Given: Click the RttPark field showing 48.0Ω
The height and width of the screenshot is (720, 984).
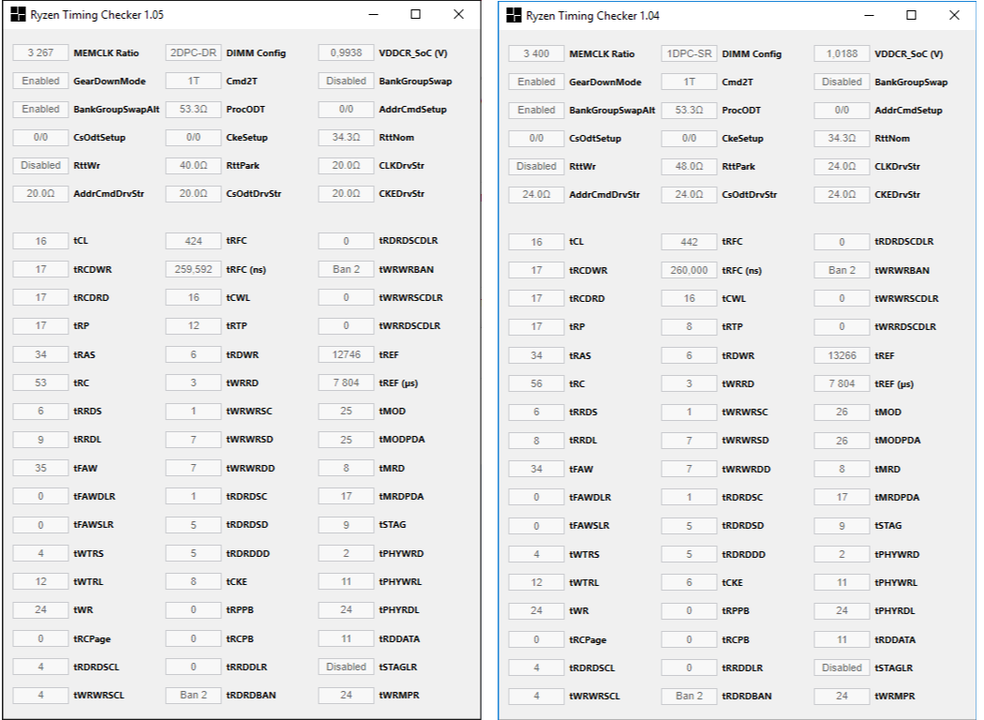Looking at the screenshot, I should (x=689, y=166).
